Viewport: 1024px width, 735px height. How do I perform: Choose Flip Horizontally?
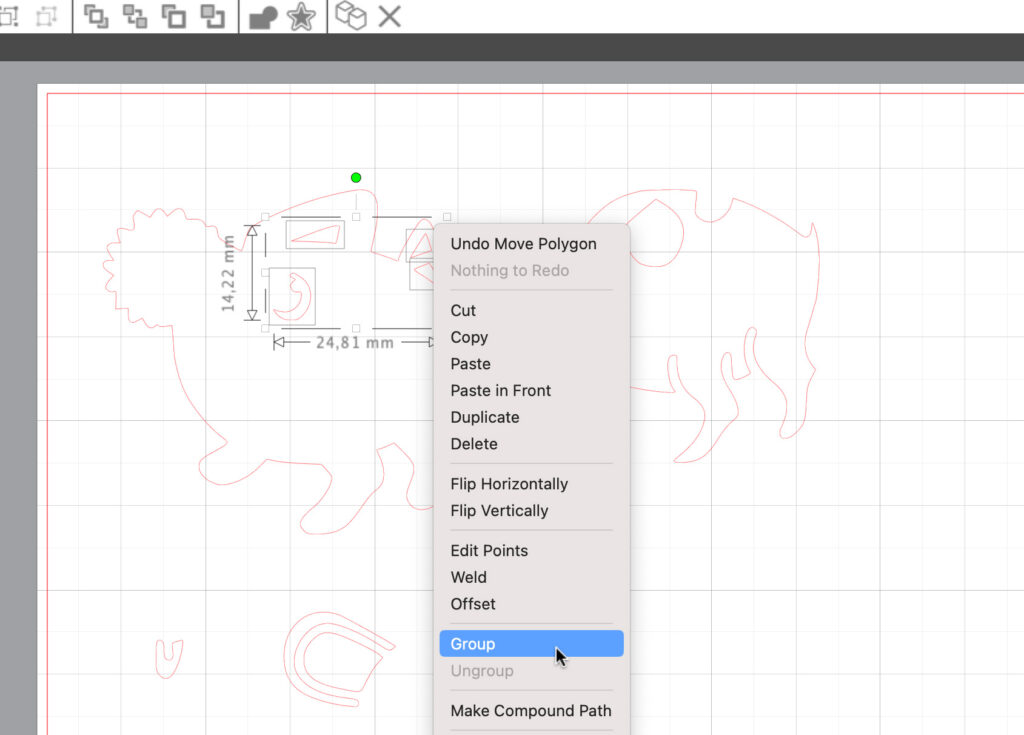(509, 483)
